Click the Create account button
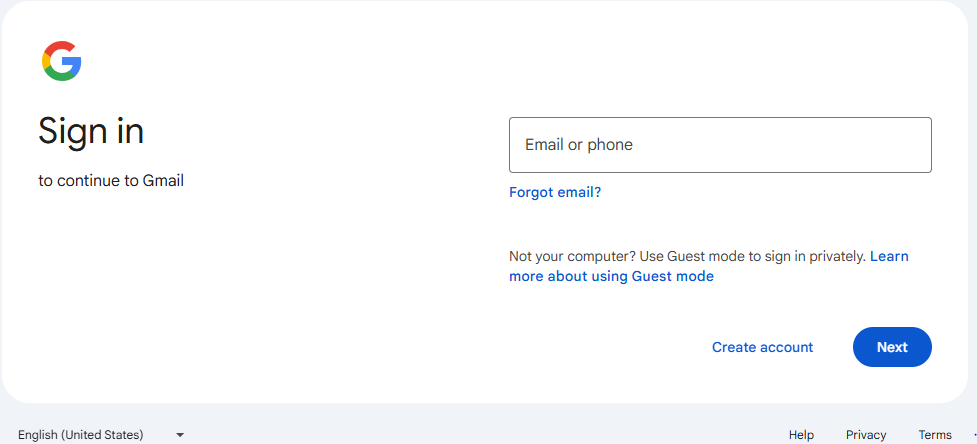 click(762, 347)
